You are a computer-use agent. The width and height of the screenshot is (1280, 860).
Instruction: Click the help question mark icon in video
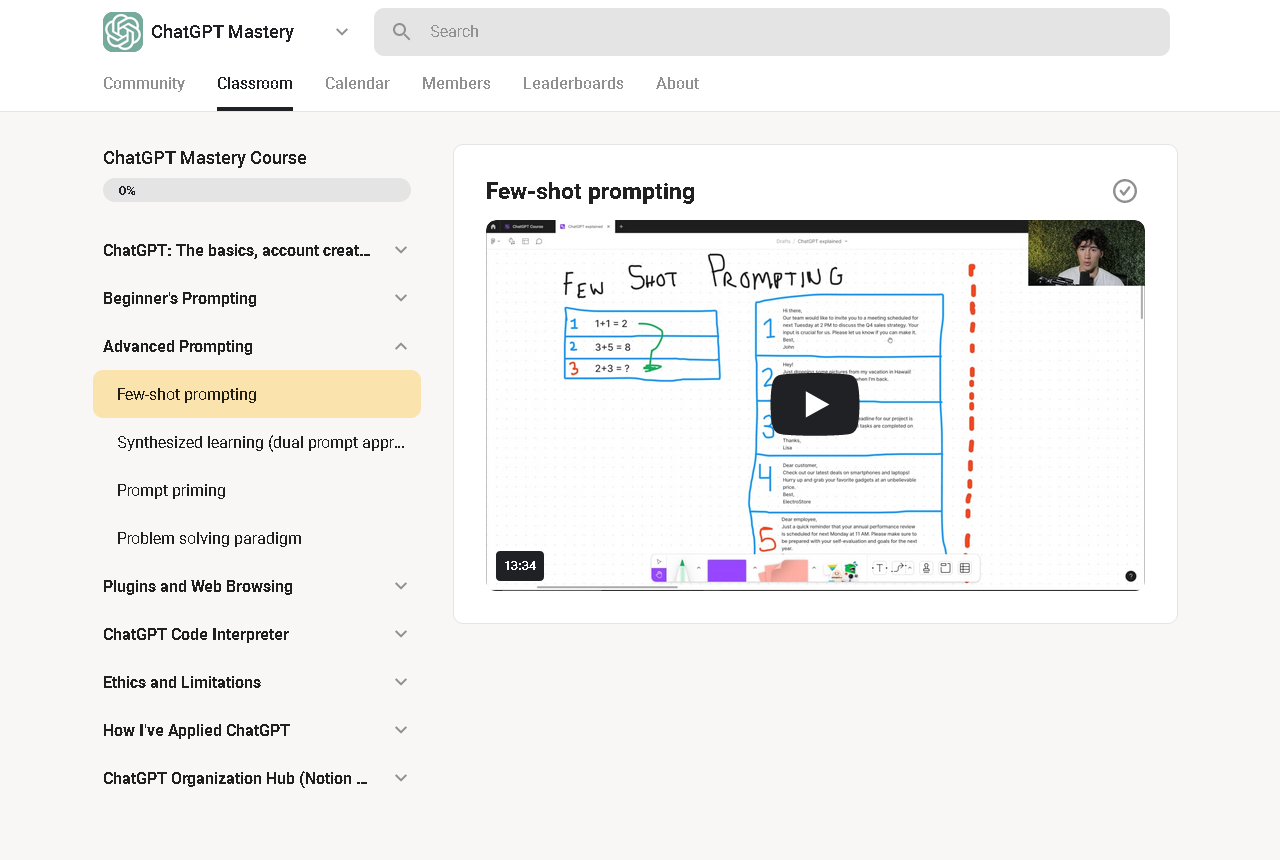tap(1131, 576)
